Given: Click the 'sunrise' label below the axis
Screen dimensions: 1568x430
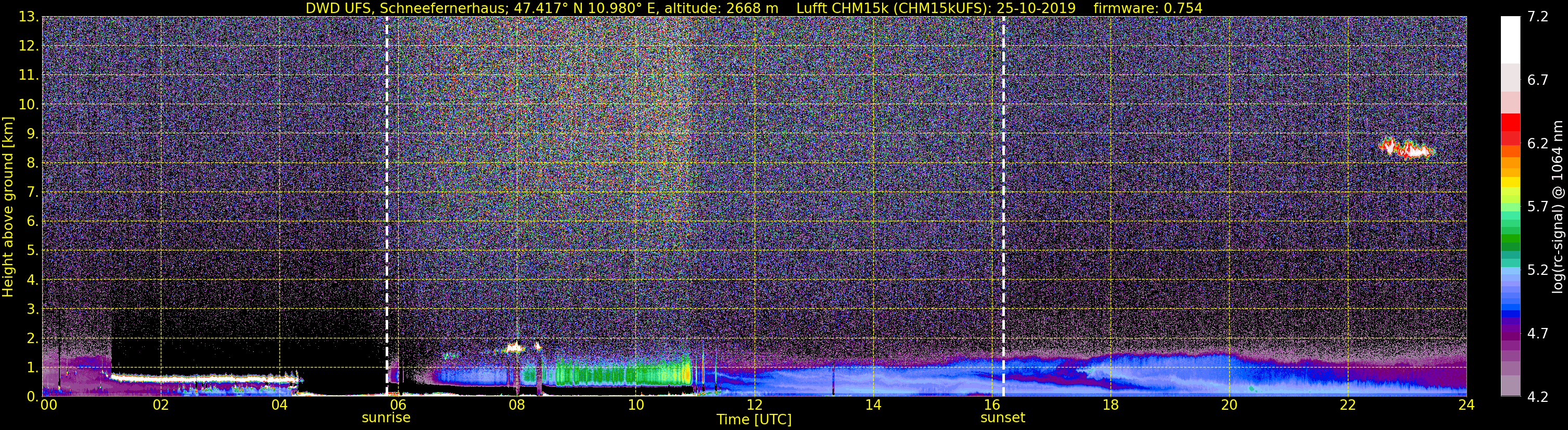Looking at the screenshot, I should click(386, 418).
